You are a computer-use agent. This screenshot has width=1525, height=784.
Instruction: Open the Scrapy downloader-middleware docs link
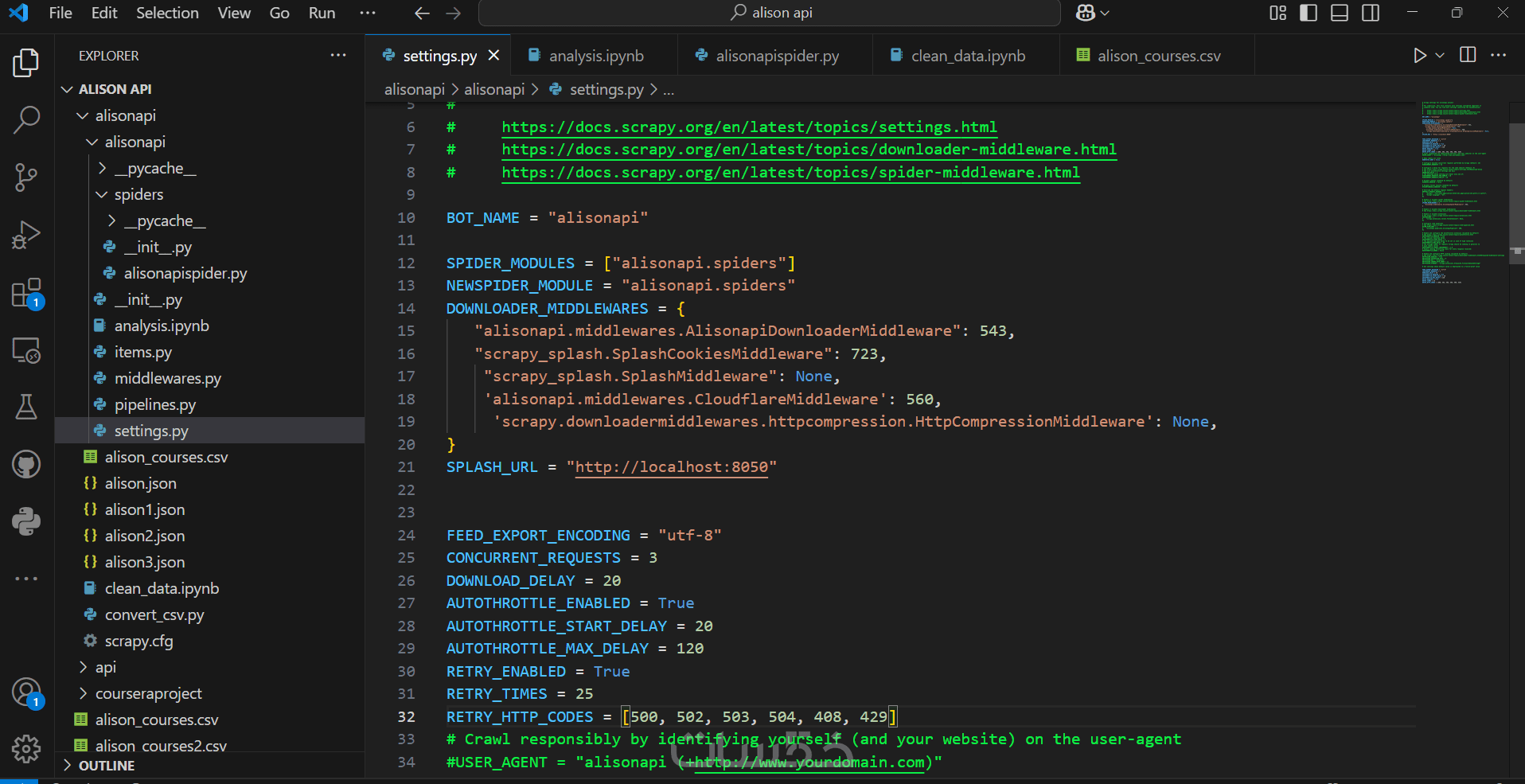(x=809, y=150)
